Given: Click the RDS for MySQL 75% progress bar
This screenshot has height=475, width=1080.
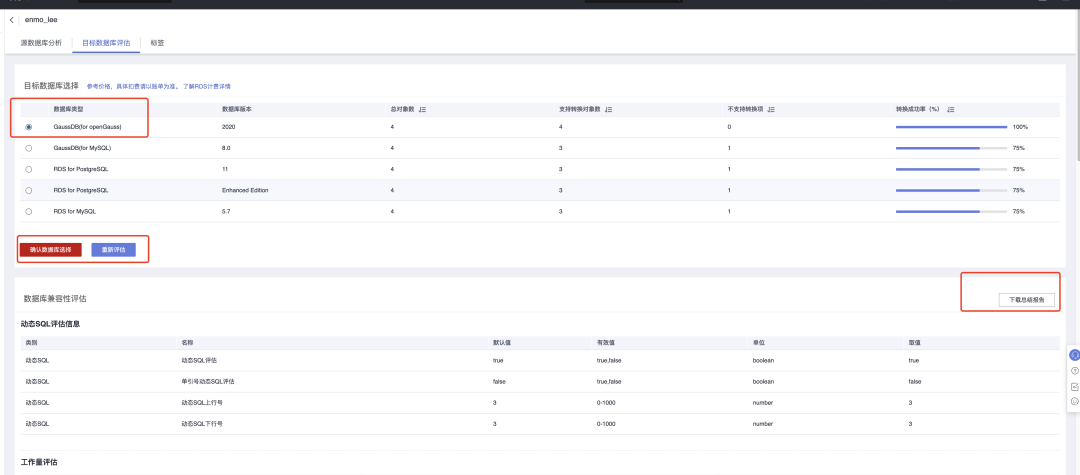Looking at the screenshot, I should tap(951, 211).
